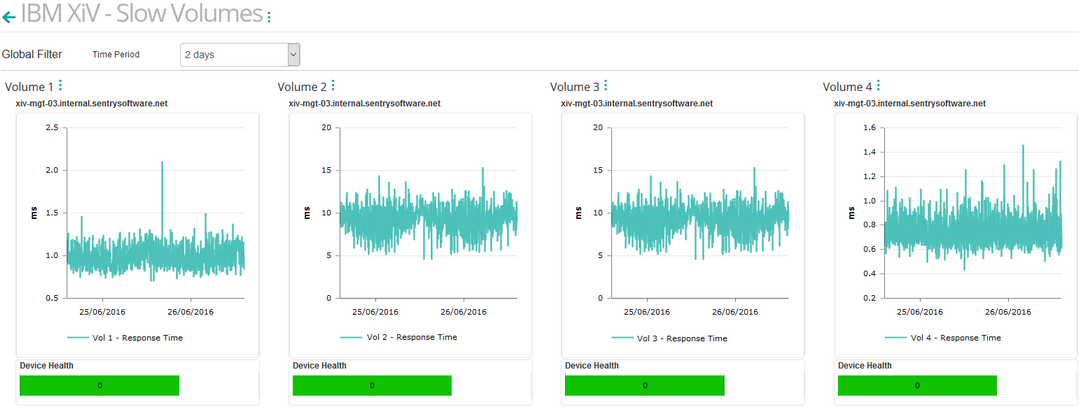
Task: Click the Volume 4 heading
Action: tap(847, 87)
